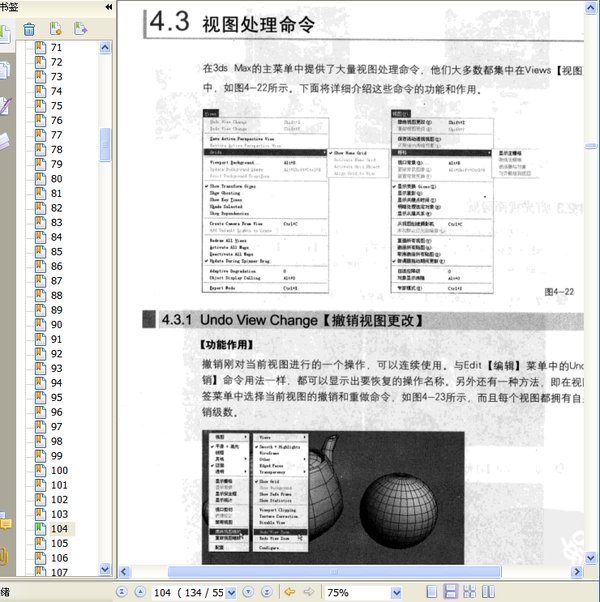Click the bookmark icon beside 95
Screen dimensions: 600x602
tap(40, 397)
